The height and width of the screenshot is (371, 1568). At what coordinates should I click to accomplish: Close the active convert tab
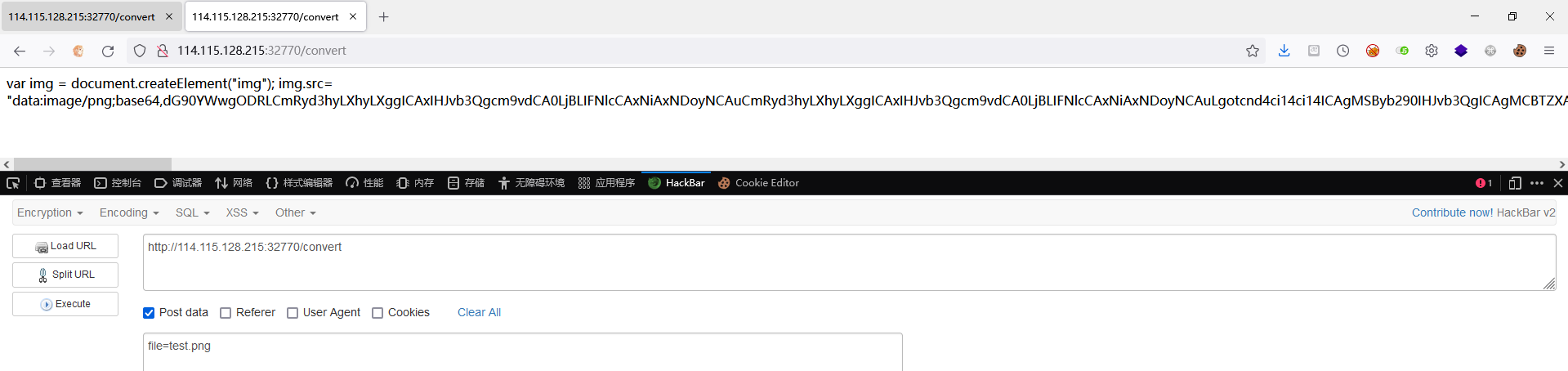(x=353, y=16)
